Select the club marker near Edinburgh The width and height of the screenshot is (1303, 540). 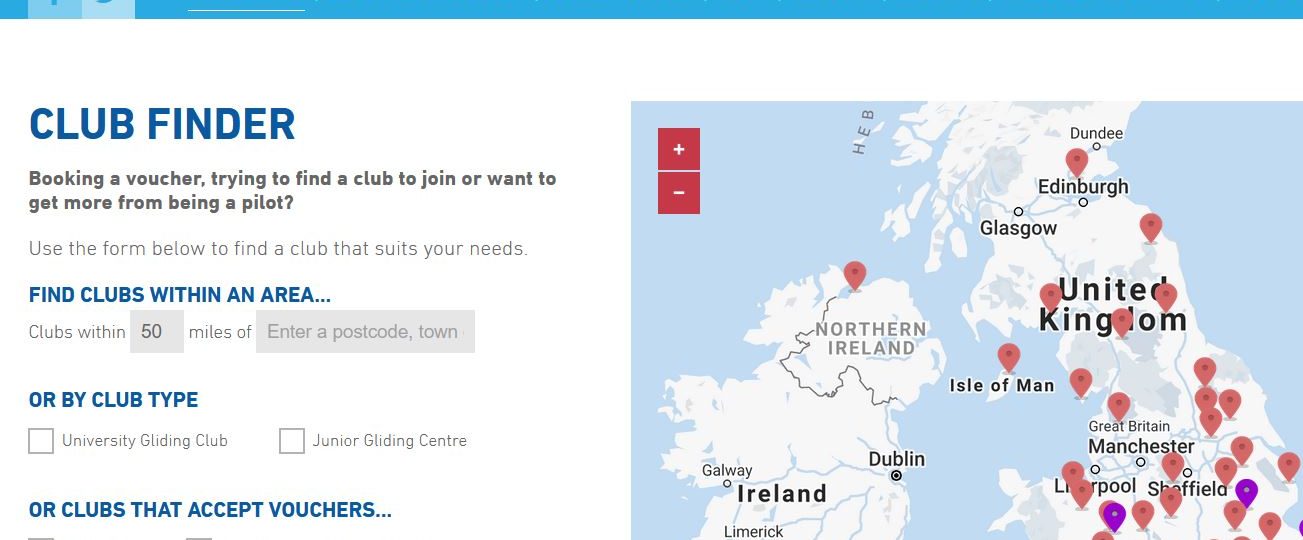1076,163
